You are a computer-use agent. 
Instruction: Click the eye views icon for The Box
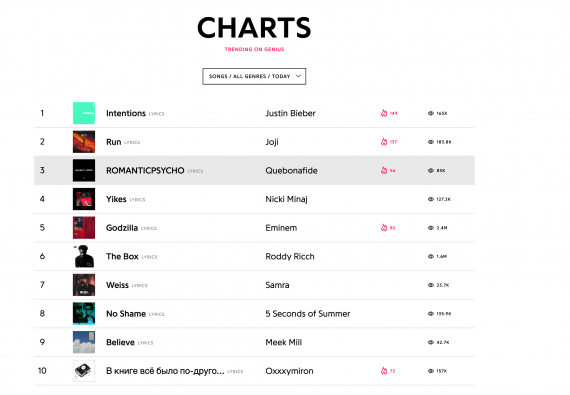coord(431,257)
